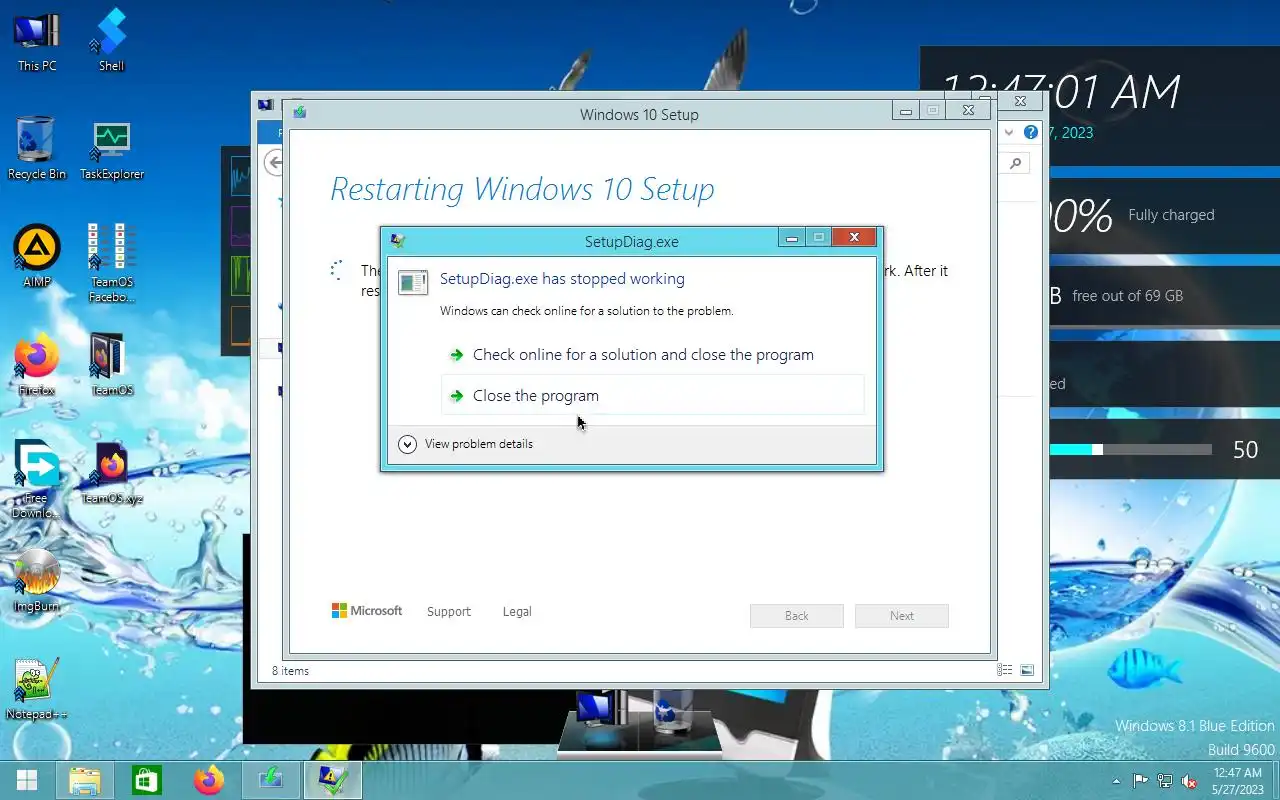The height and width of the screenshot is (800, 1280).
Task: Launch AIMP music player shortcut
Action: 37,256
